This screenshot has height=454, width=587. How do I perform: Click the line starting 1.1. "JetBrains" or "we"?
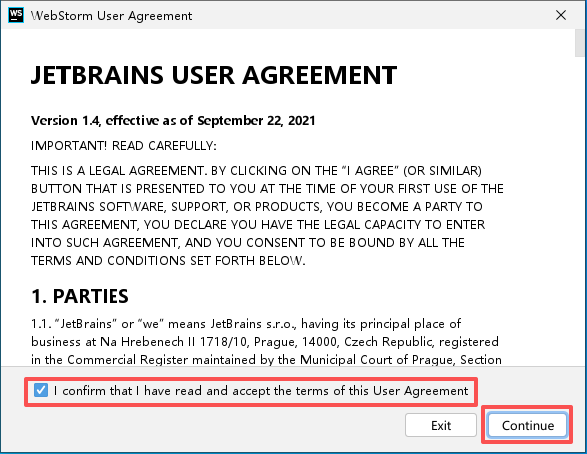(x=246, y=323)
